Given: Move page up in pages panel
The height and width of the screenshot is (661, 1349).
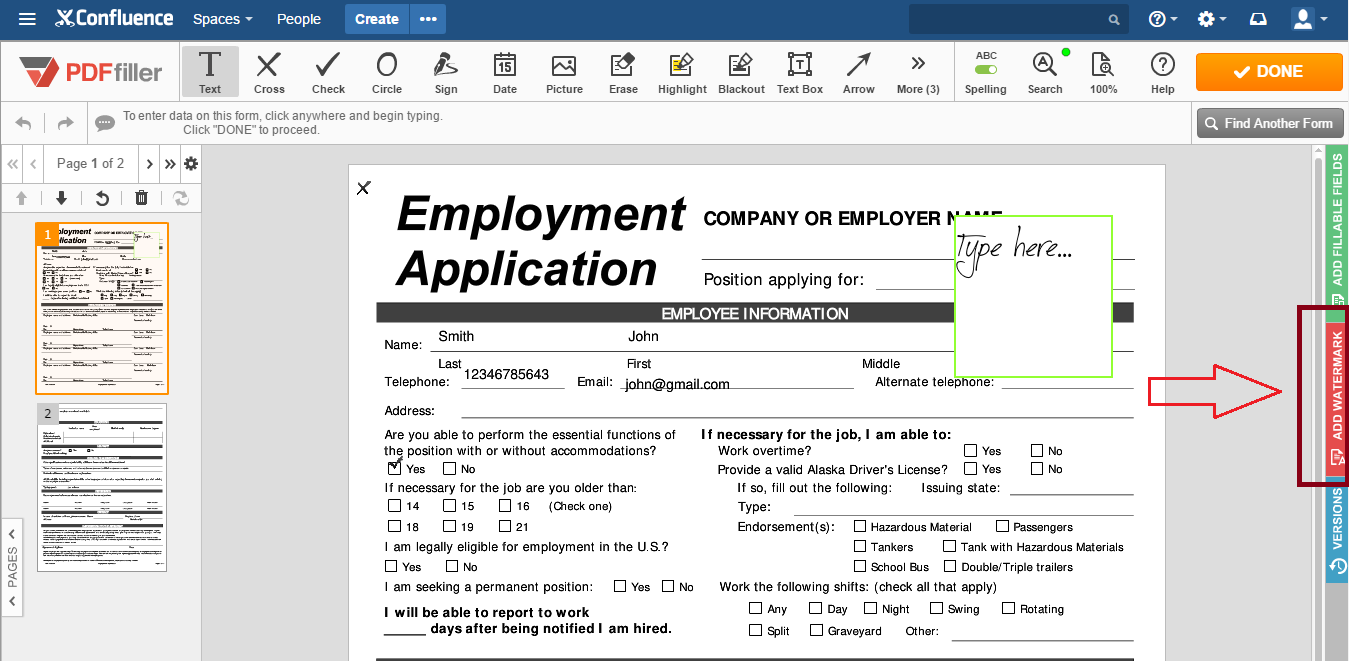Looking at the screenshot, I should pyautogui.click(x=21, y=198).
